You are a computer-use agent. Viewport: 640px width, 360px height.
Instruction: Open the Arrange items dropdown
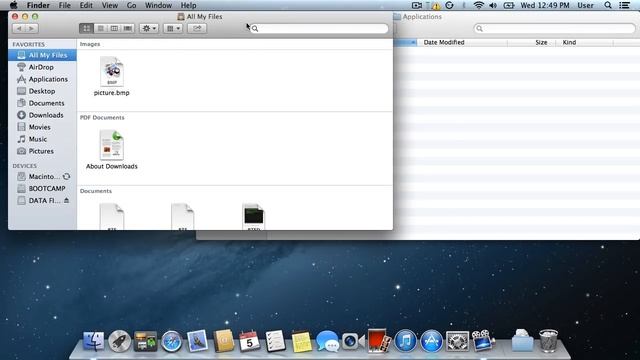(173, 28)
